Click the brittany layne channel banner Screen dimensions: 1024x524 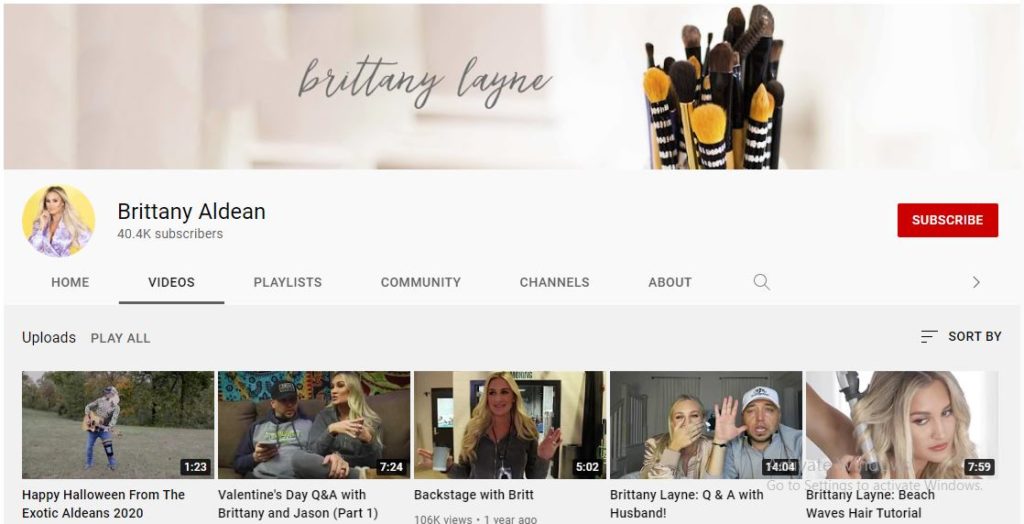(x=512, y=86)
